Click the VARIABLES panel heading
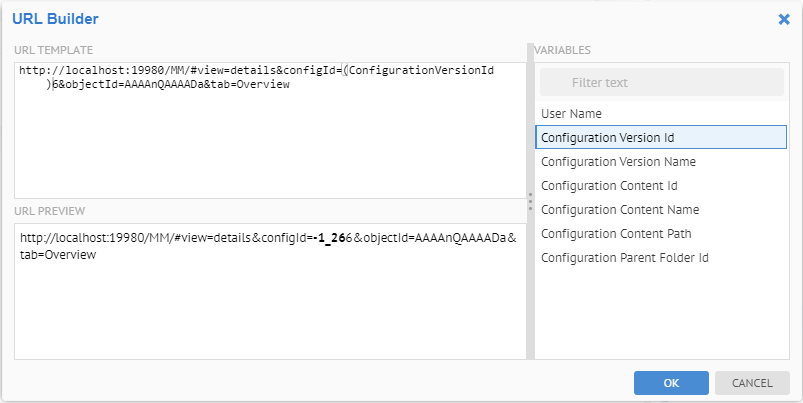 (562, 49)
